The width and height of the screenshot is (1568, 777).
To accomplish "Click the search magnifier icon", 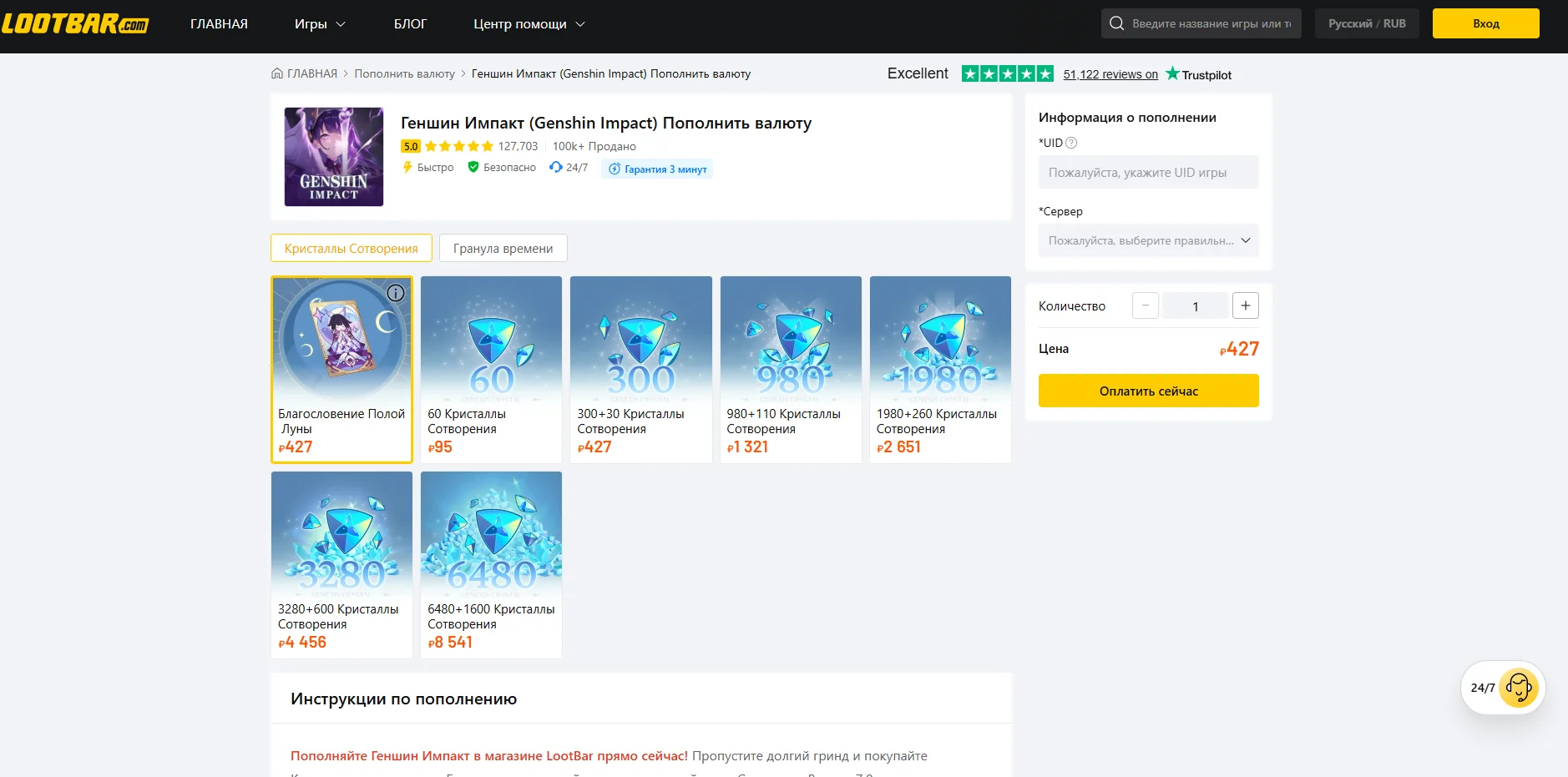I will pos(1116,23).
